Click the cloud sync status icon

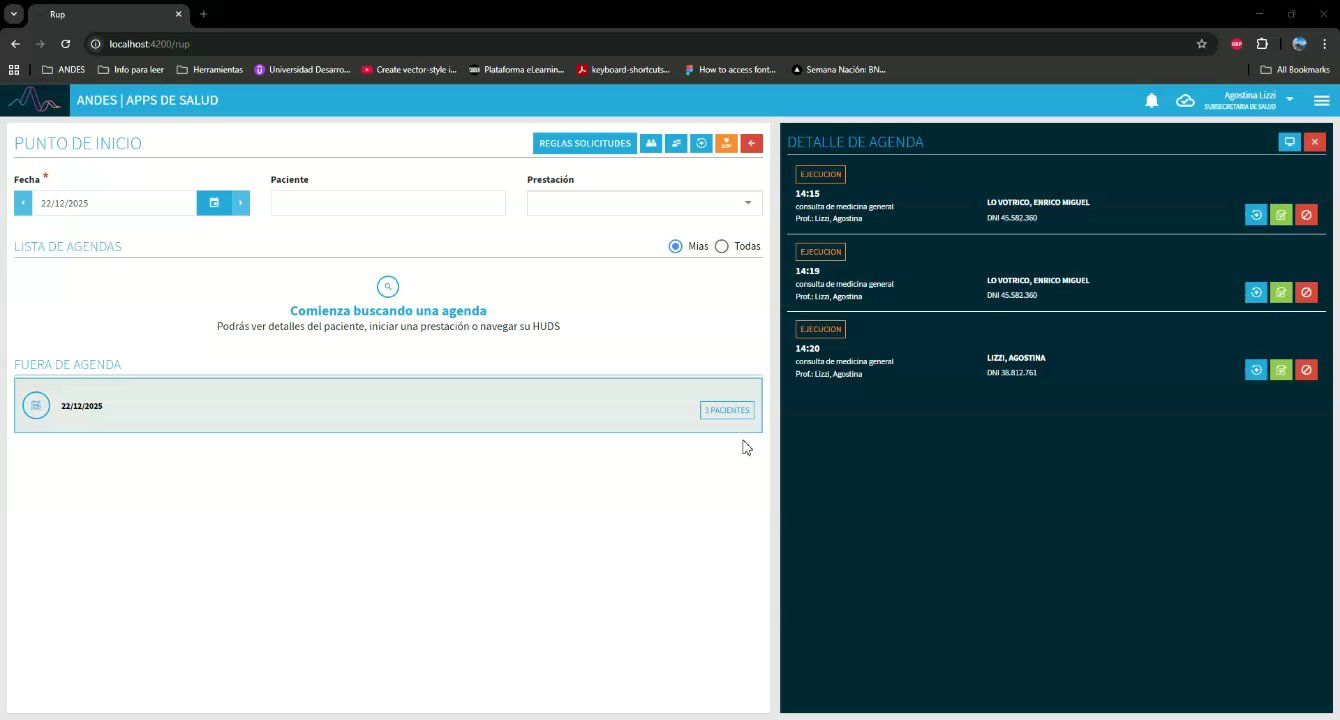pyautogui.click(x=1185, y=100)
